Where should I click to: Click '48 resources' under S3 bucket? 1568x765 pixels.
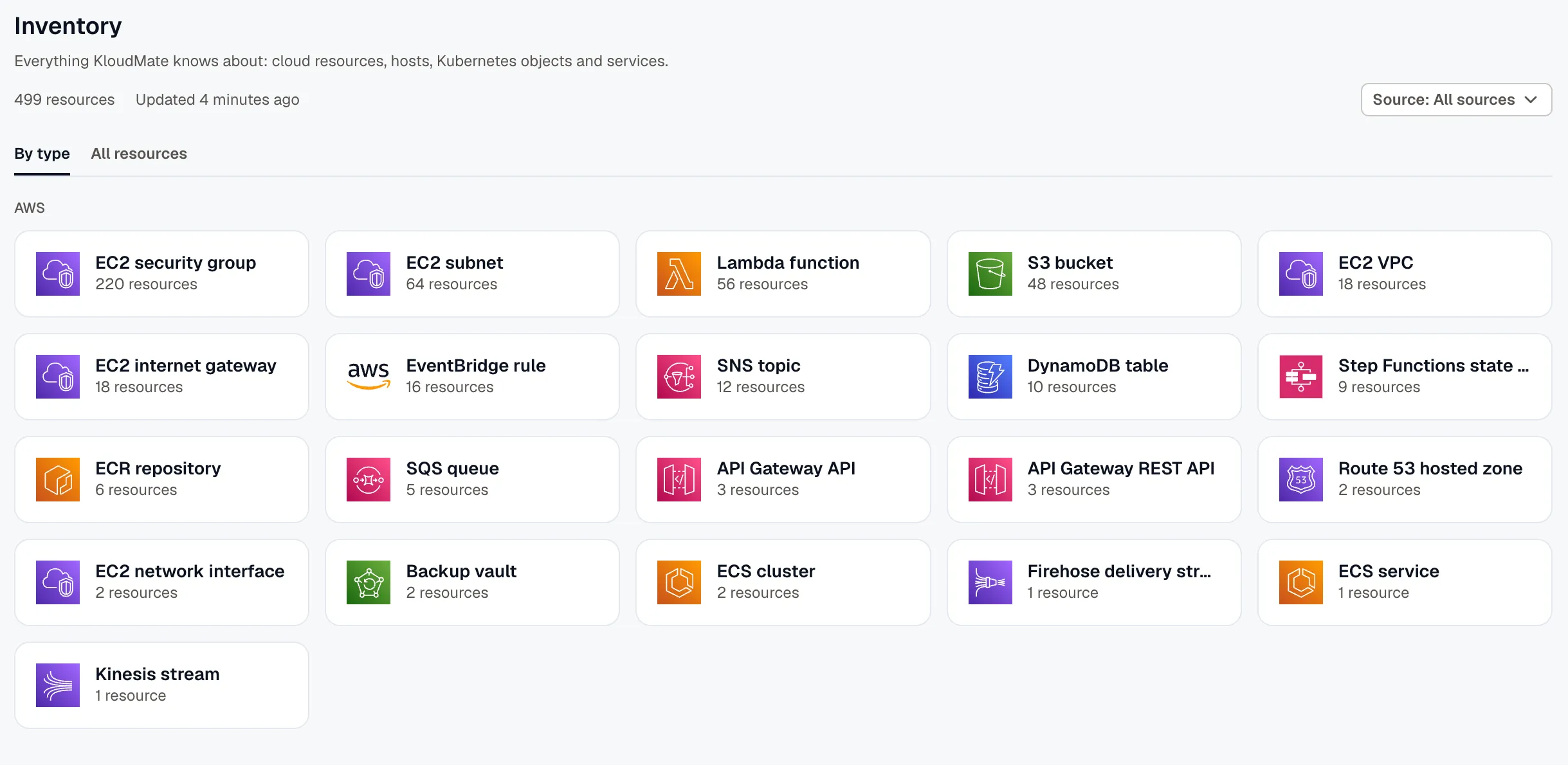coord(1073,284)
